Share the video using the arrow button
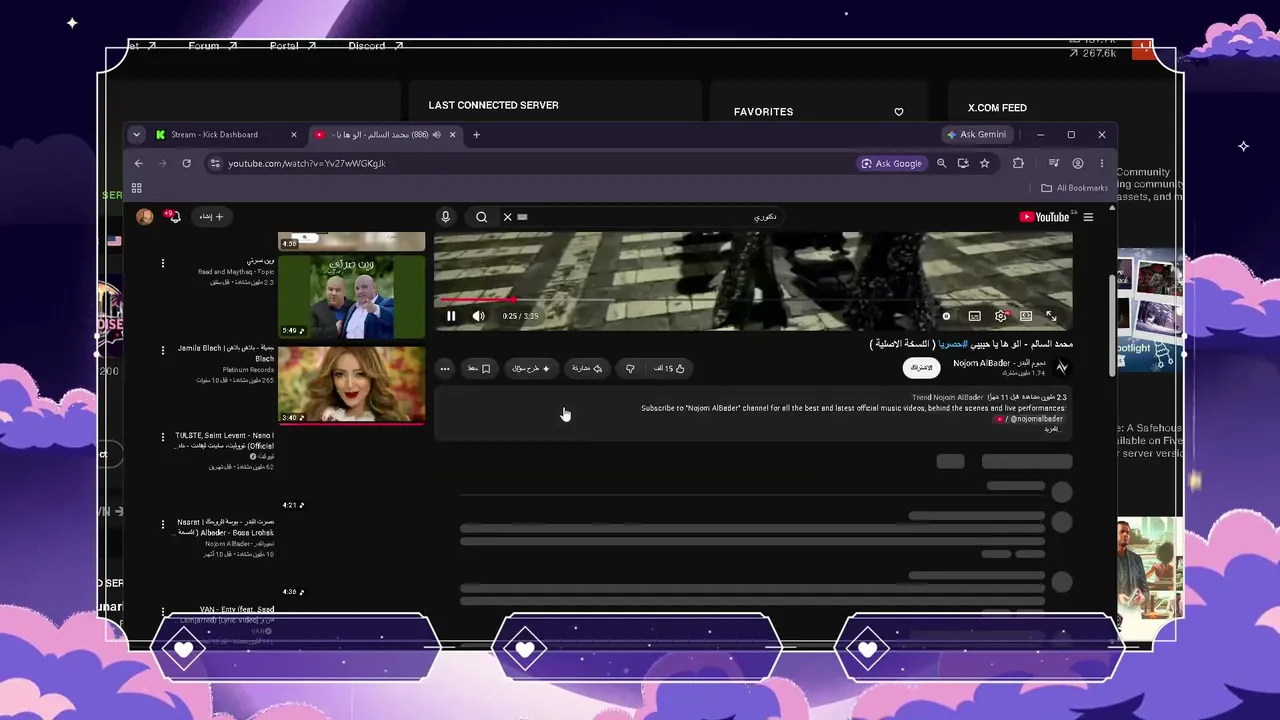The height and width of the screenshot is (720, 1280). (x=587, y=368)
